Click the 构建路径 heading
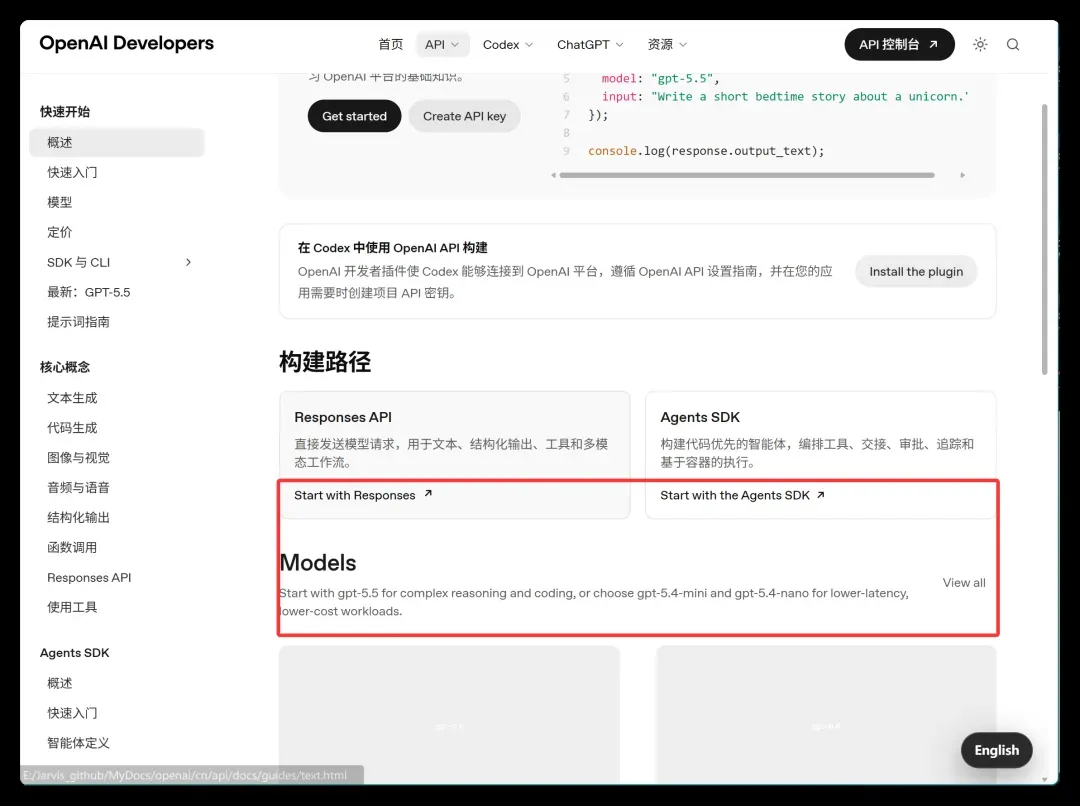Screen dimensions: 1080x806 [324, 361]
